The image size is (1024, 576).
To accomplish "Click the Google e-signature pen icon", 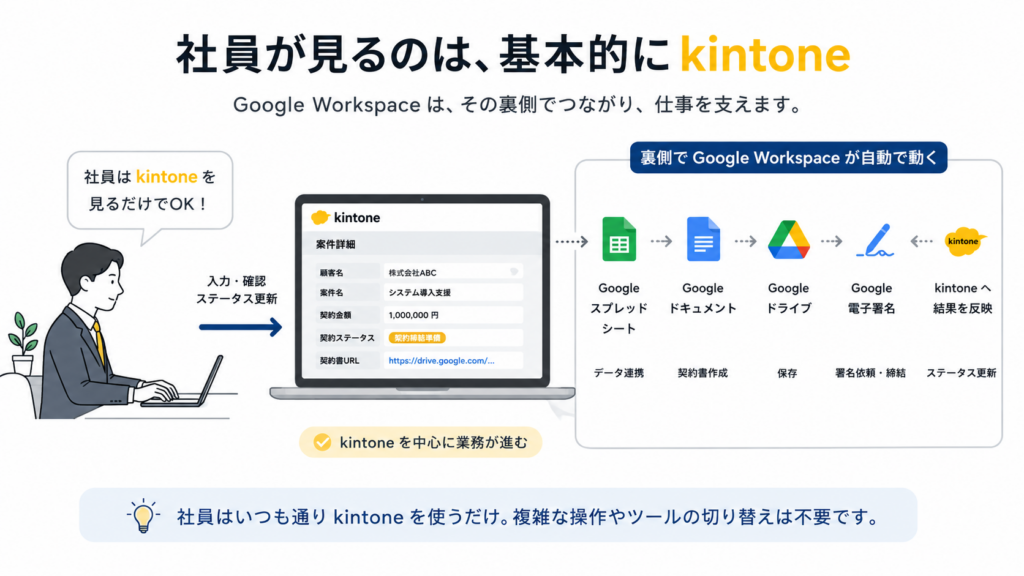I will coord(874,240).
